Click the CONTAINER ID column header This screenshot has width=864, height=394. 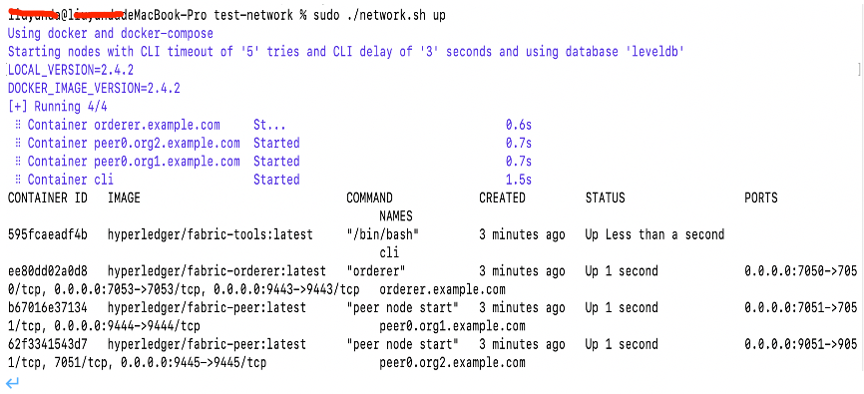[x=47, y=198]
